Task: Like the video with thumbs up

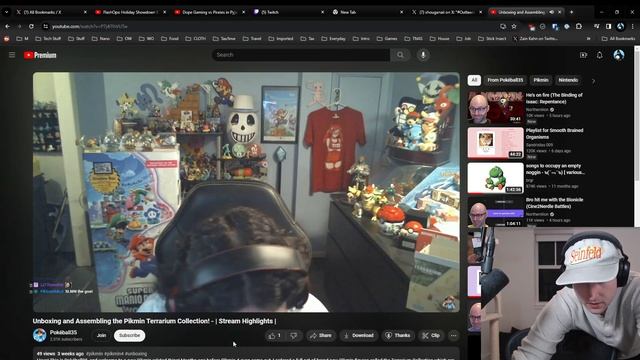Action: (275, 336)
